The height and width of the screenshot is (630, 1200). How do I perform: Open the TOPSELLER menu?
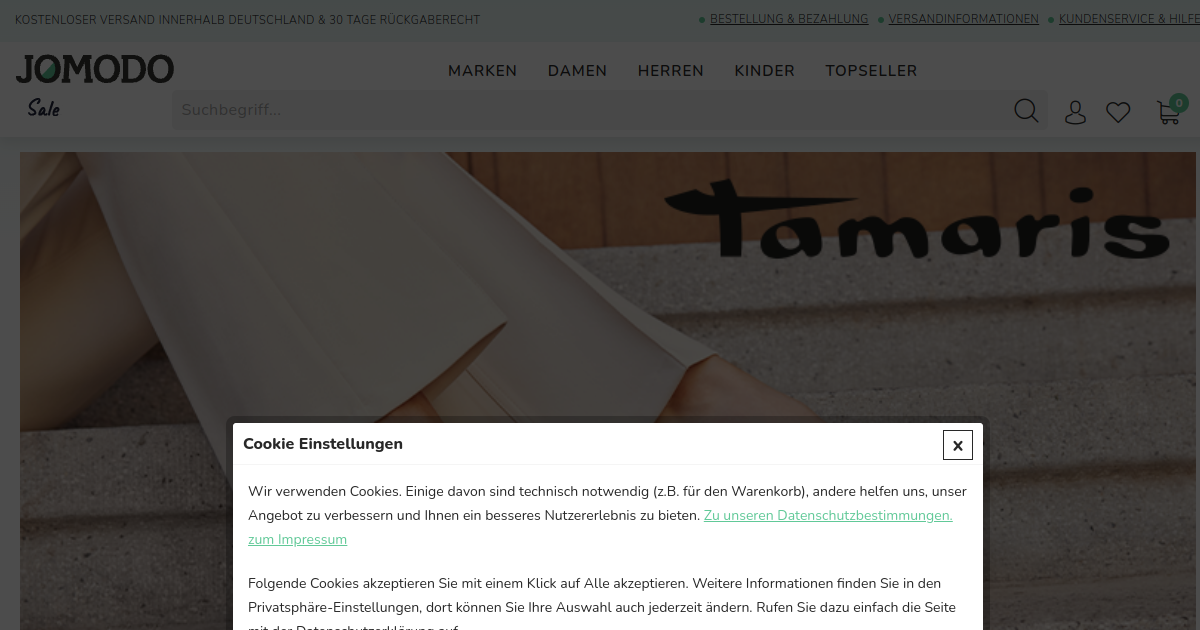871,71
